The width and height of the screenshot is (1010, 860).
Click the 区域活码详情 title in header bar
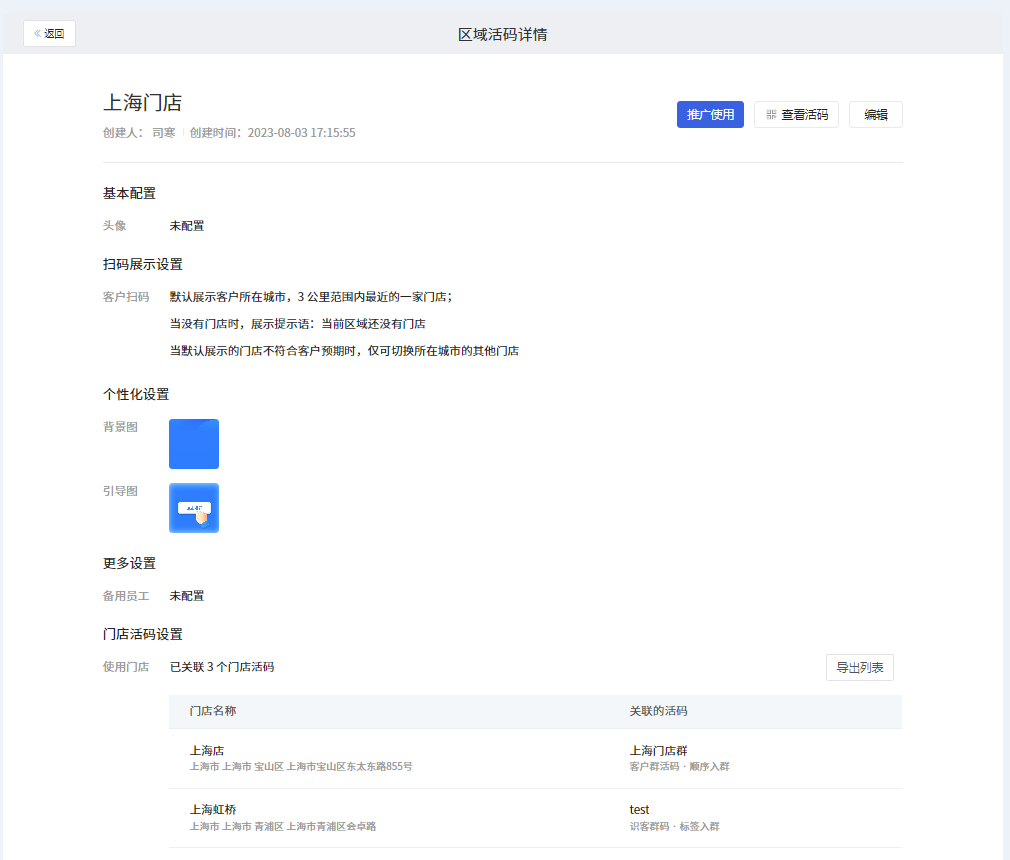click(x=502, y=35)
